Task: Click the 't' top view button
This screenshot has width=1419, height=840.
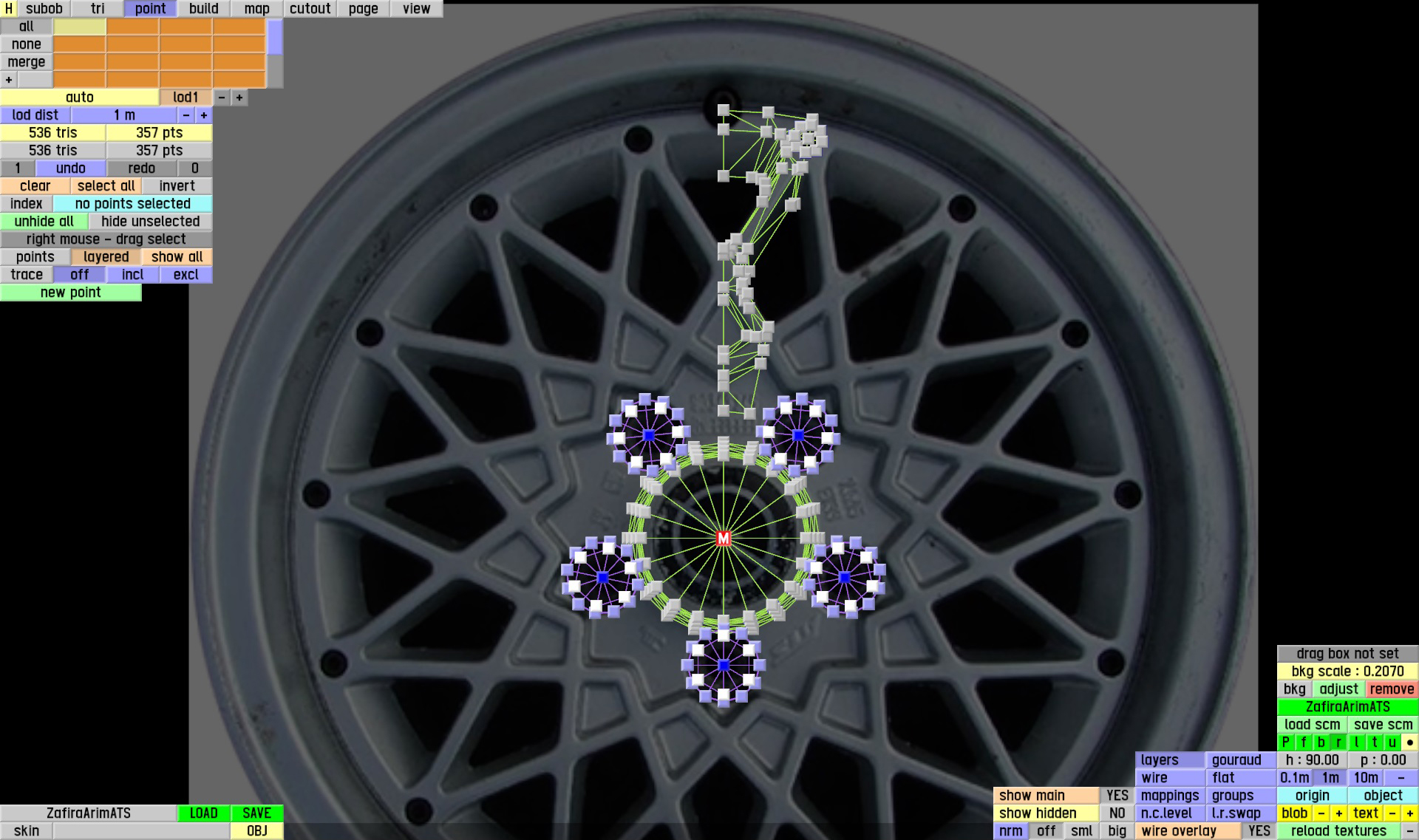Action: click(x=1374, y=742)
